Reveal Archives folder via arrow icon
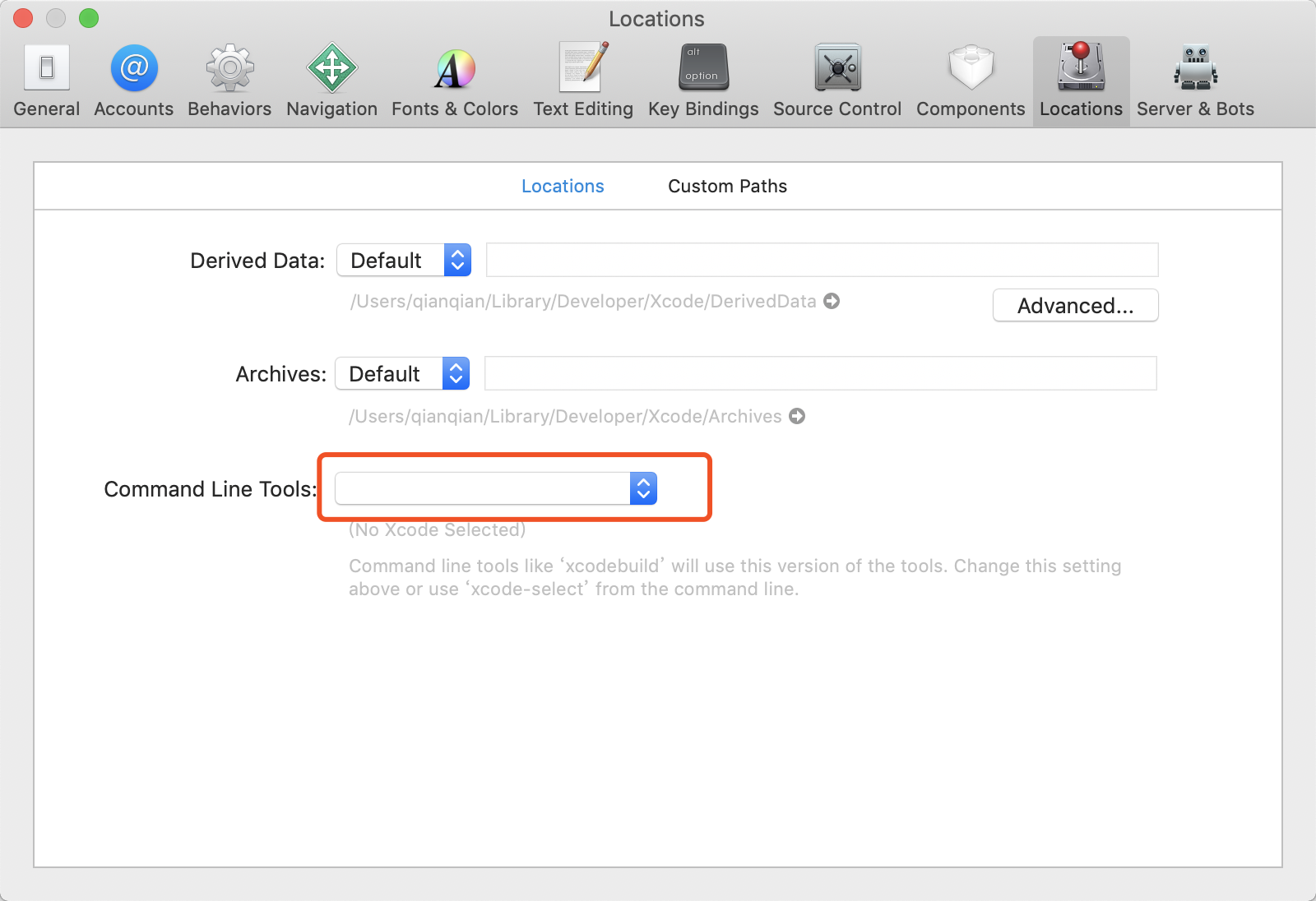This screenshot has width=1316, height=901. tap(797, 417)
